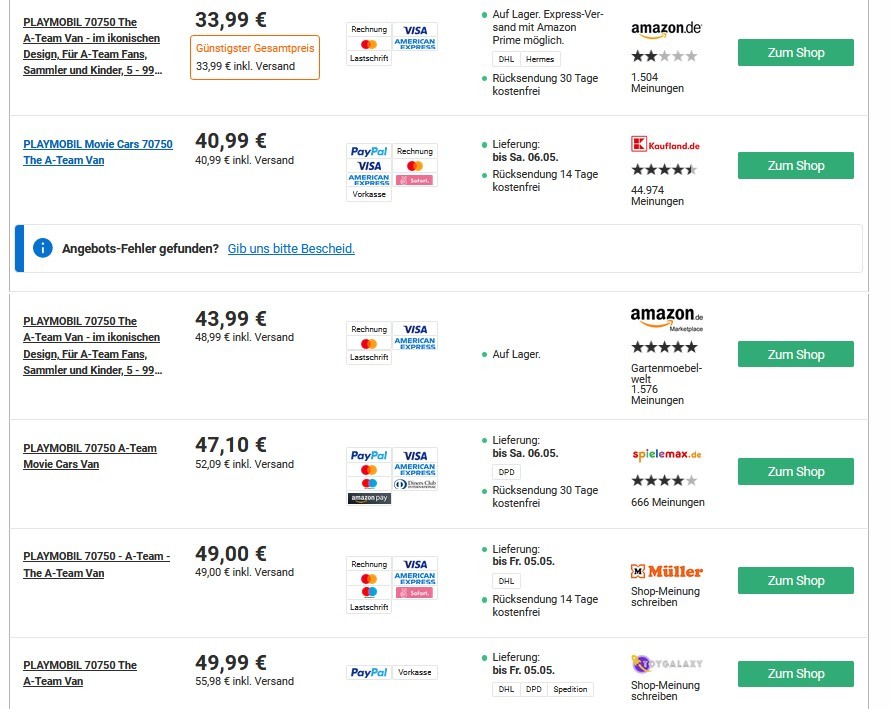Click 'Shop-Meinung schreiben' under Müller
Image resolution: width=890 pixels, height=709 pixels.
coord(665,597)
